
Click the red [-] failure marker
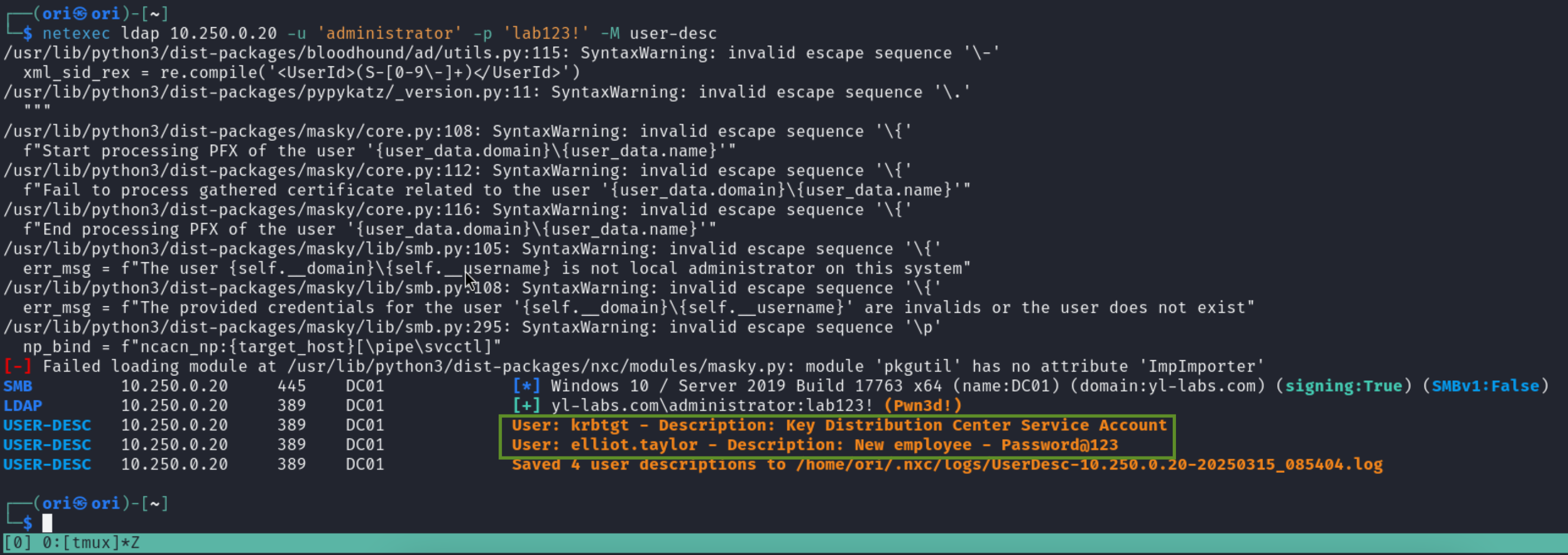pyautogui.click(x=17, y=366)
